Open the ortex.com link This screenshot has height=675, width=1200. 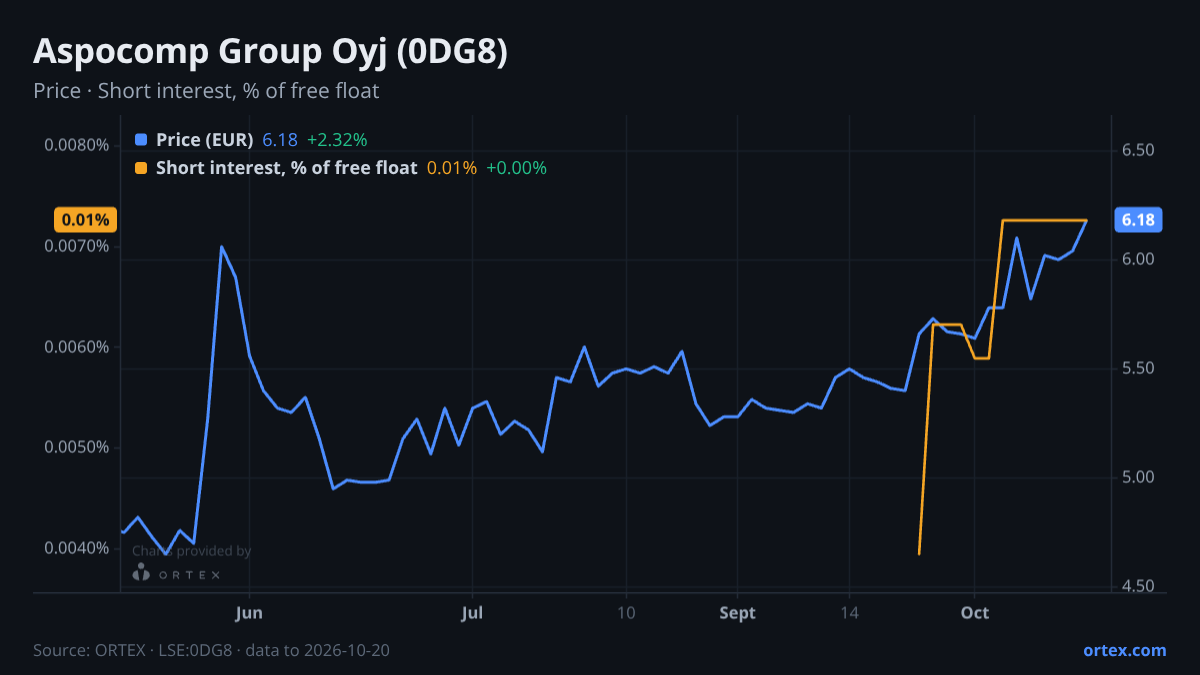pyautogui.click(x=1124, y=650)
